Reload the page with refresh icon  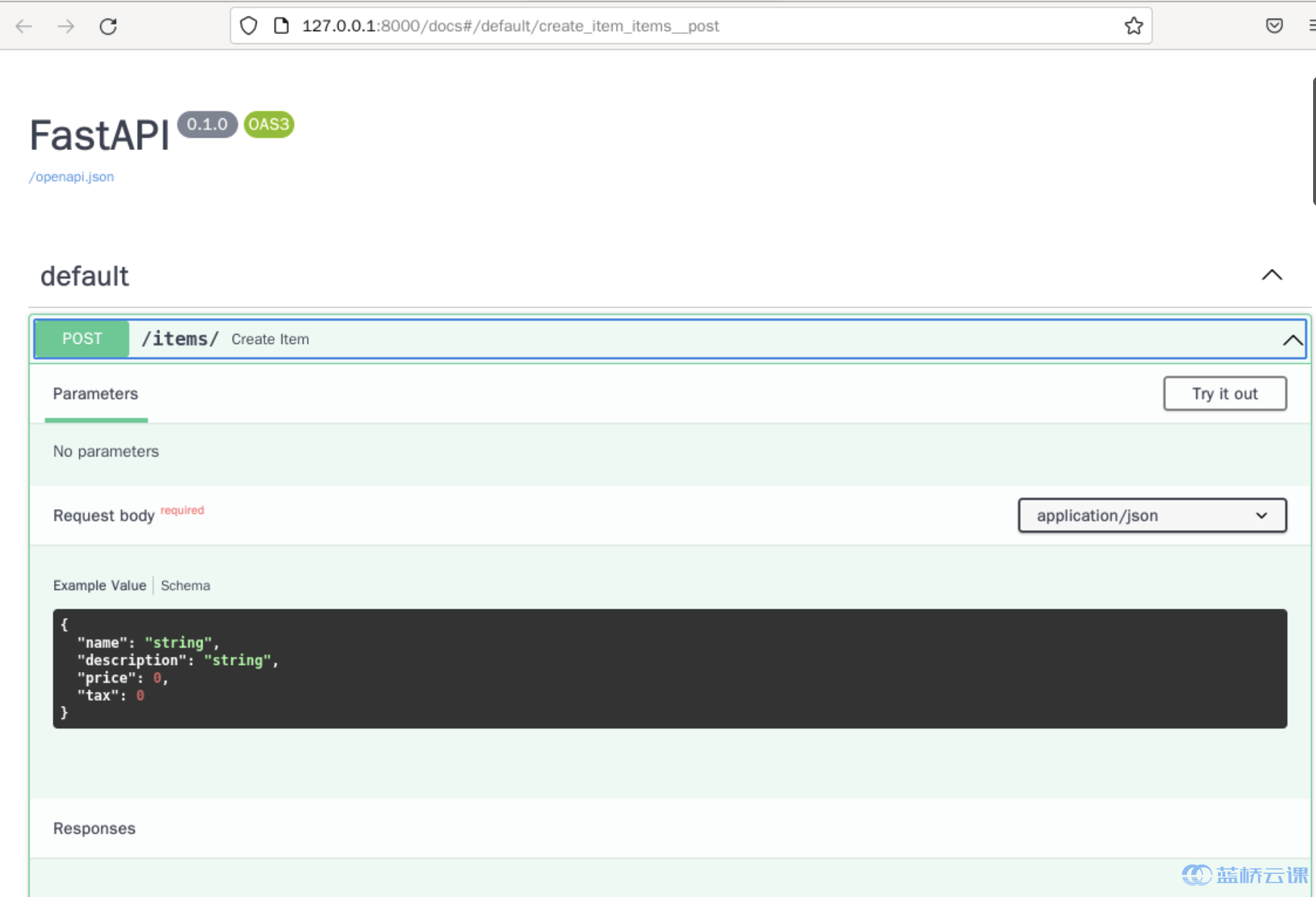pos(108,27)
